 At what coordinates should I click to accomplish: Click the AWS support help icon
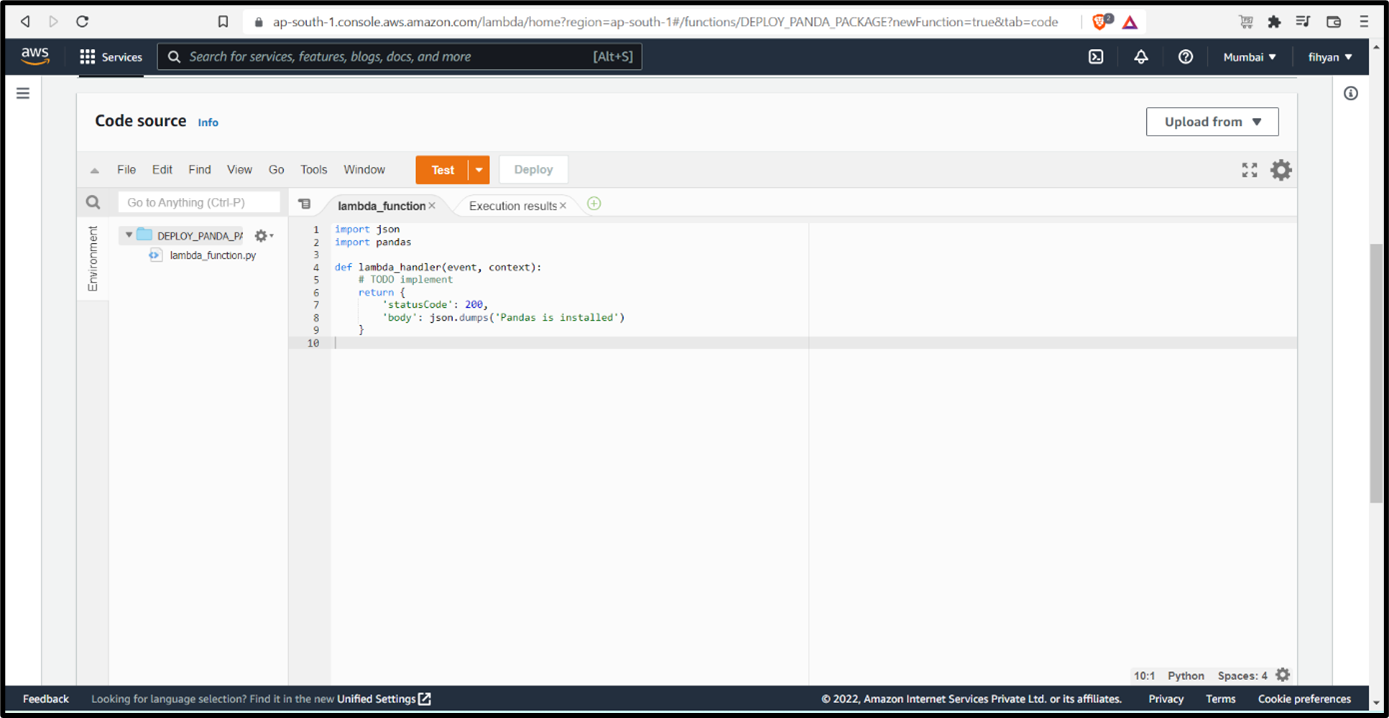[1185, 57]
